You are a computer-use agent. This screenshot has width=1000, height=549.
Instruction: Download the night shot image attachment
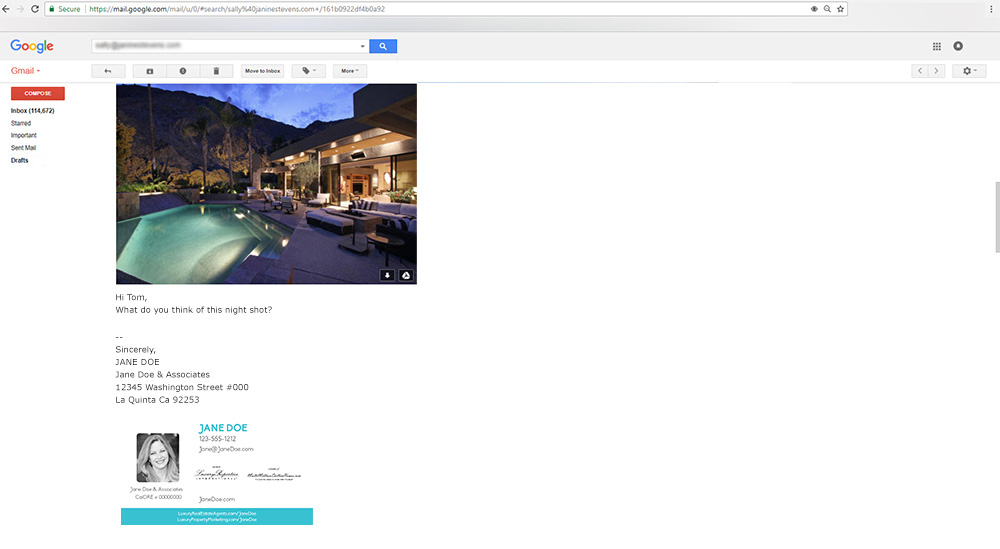388,275
